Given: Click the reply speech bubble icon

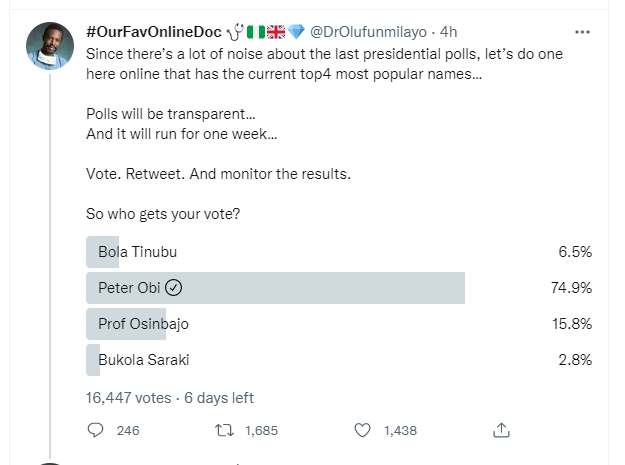Looking at the screenshot, I should 96,430.
